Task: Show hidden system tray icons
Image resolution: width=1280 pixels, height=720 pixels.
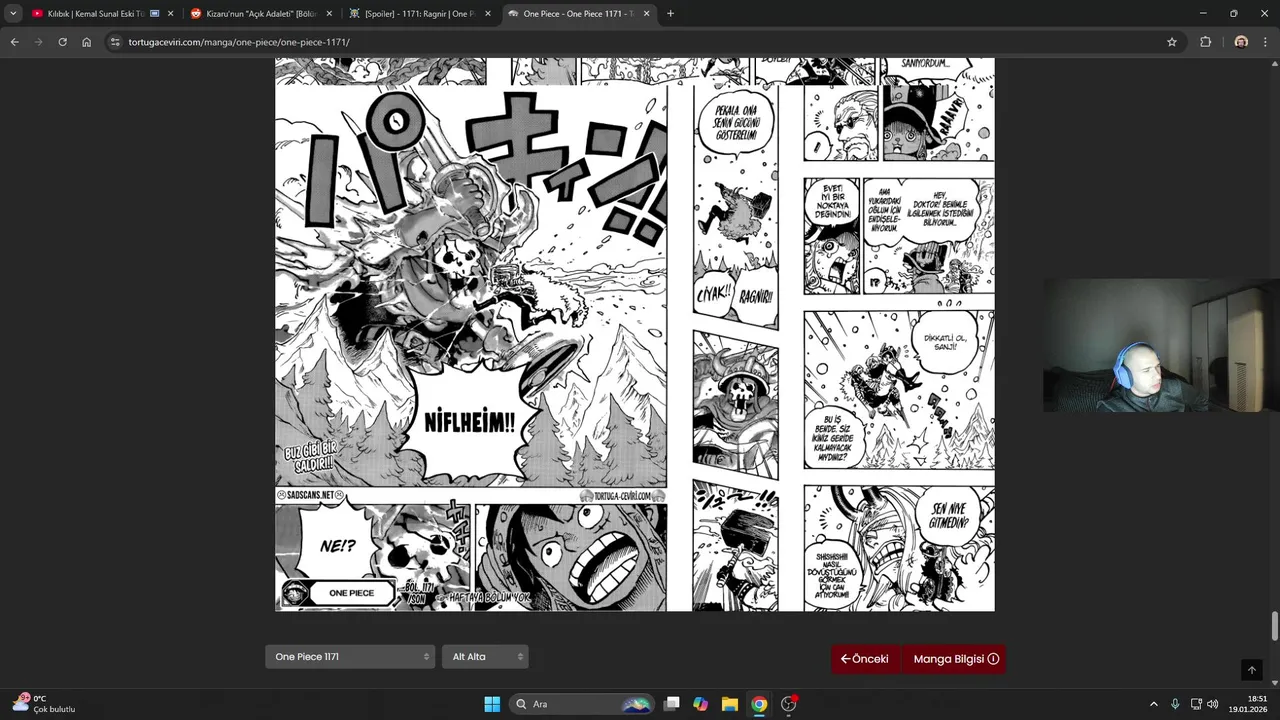Action: (x=1153, y=704)
